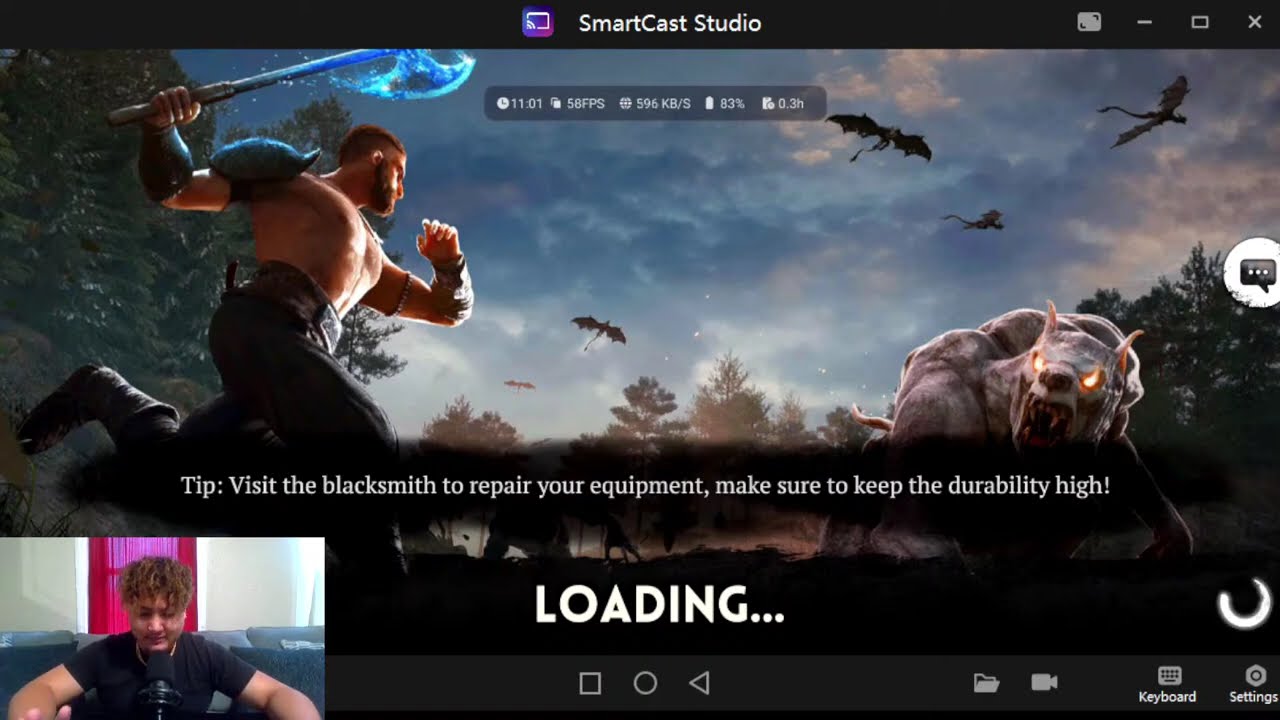Click the webcam overlay thumbnail

(162, 628)
